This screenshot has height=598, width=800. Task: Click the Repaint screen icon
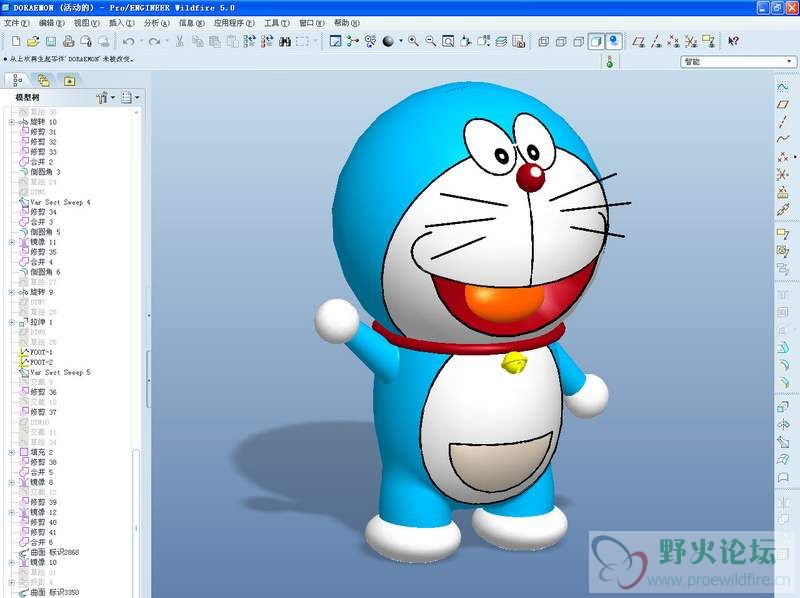[x=335, y=41]
